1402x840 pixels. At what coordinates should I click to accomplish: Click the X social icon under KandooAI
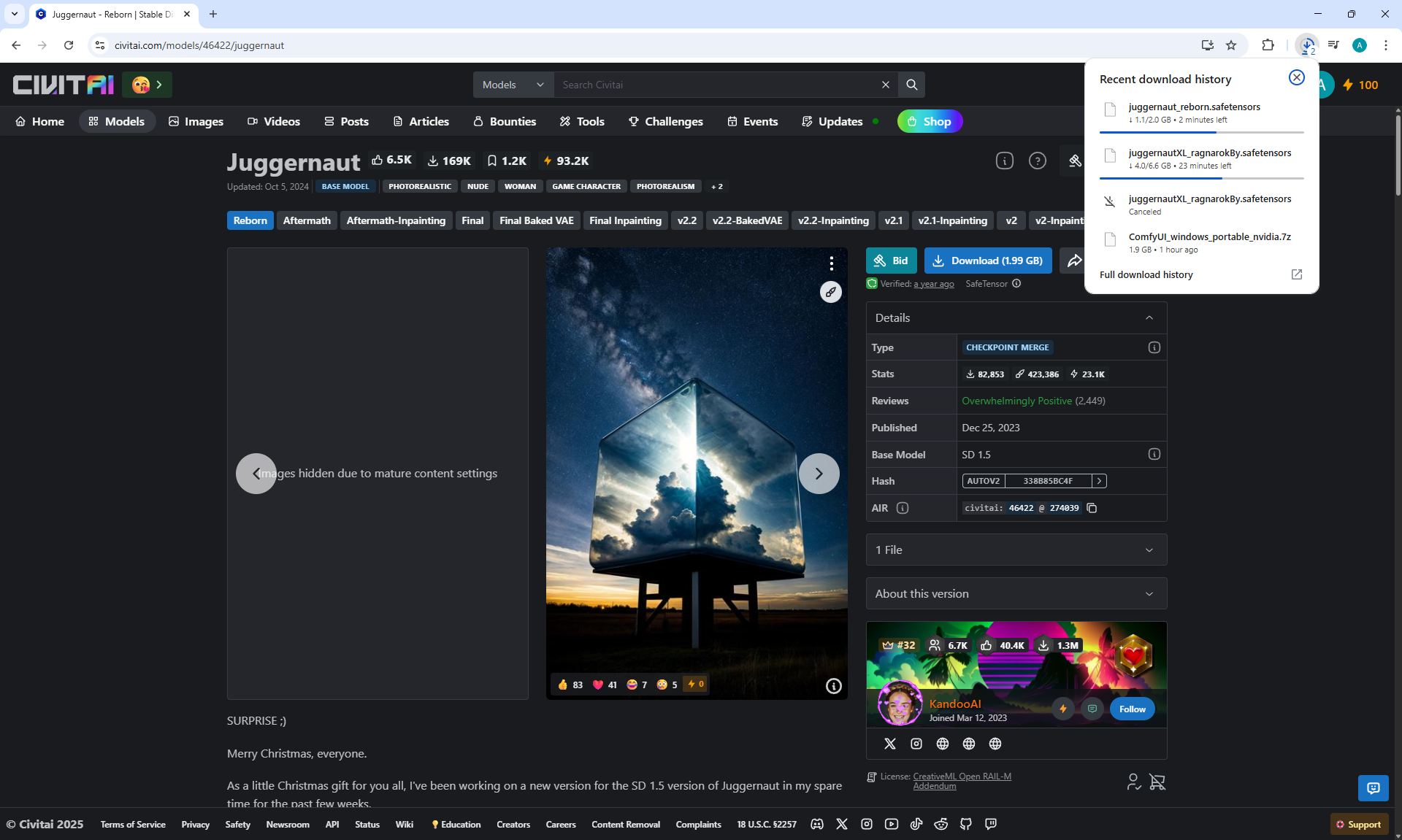tap(889, 744)
